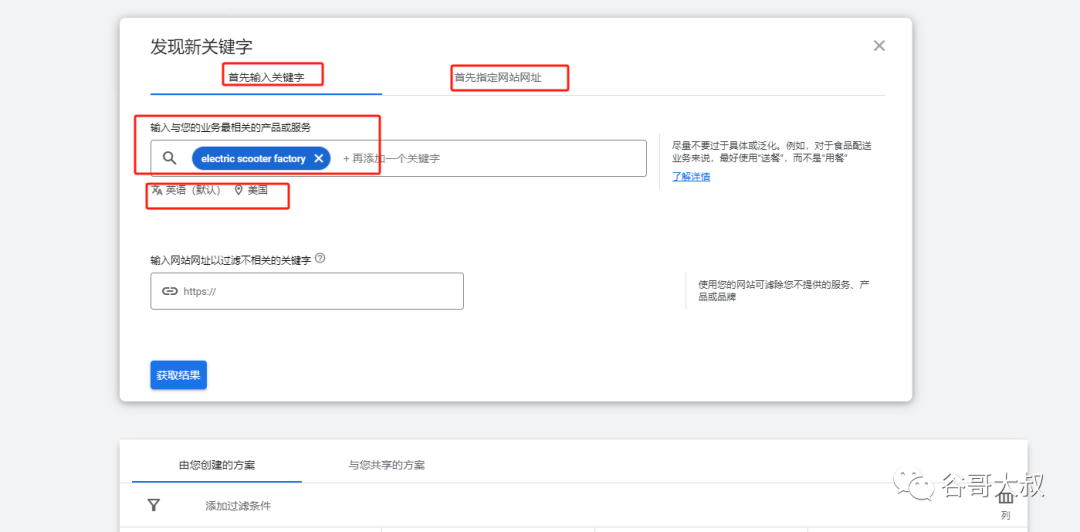Open the 列 columns button

point(1005,508)
